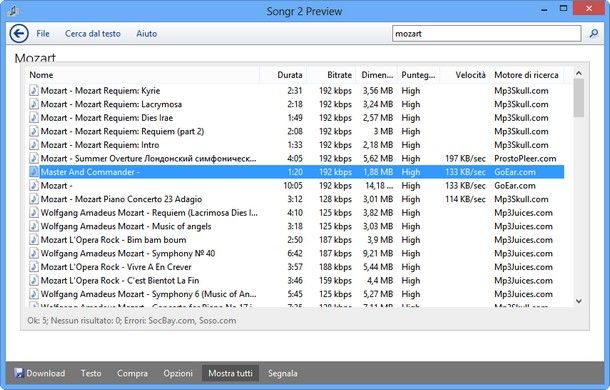Click the file icon of C'est Bientot La Fin
The image size is (610, 390).
pos(34,280)
